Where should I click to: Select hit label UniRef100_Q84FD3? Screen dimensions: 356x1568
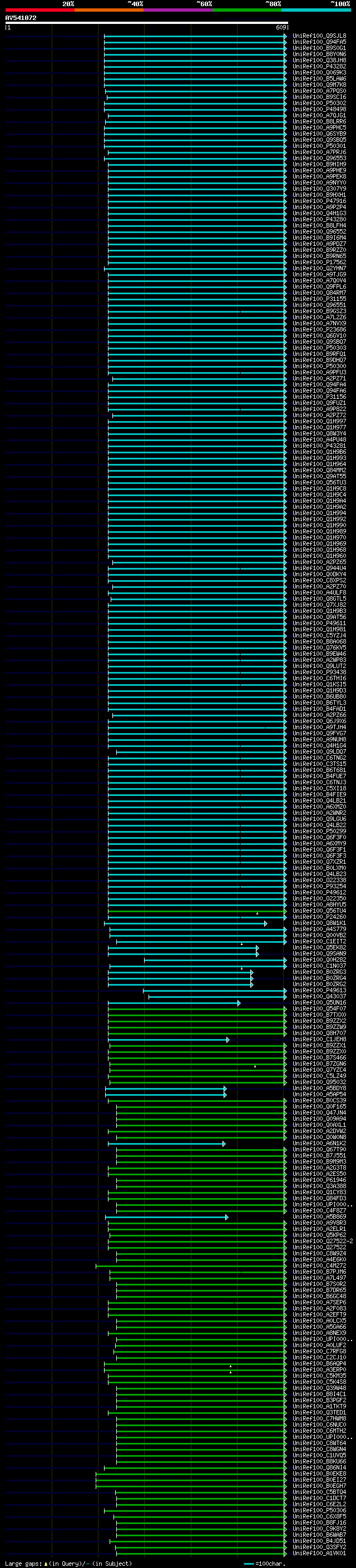pyautogui.click(x=319, y=1199)
